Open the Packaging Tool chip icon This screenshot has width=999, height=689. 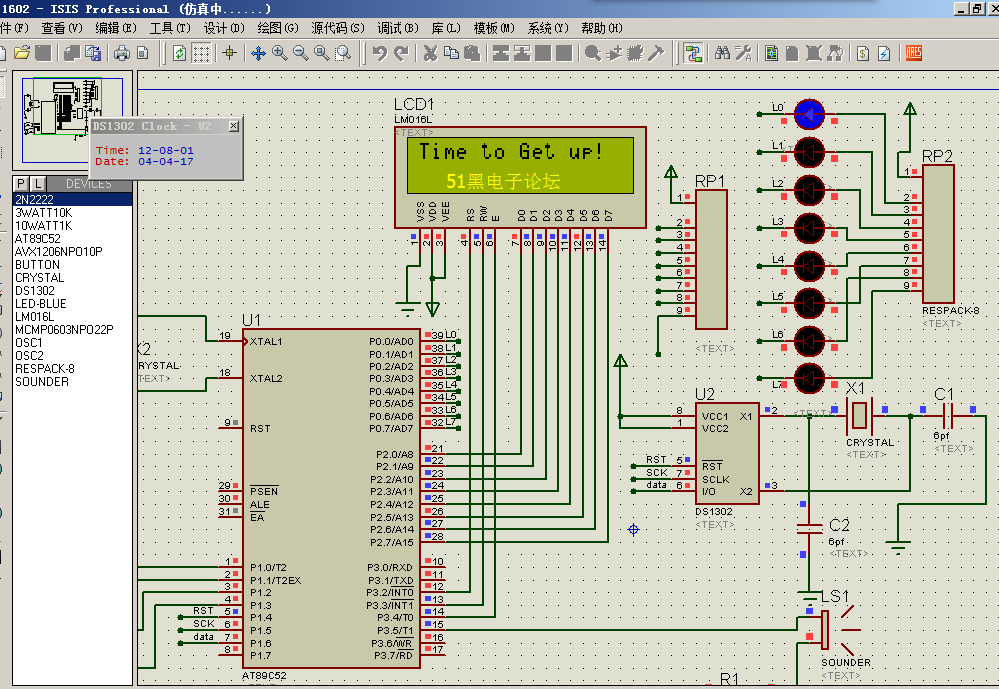tap(635, 53)
